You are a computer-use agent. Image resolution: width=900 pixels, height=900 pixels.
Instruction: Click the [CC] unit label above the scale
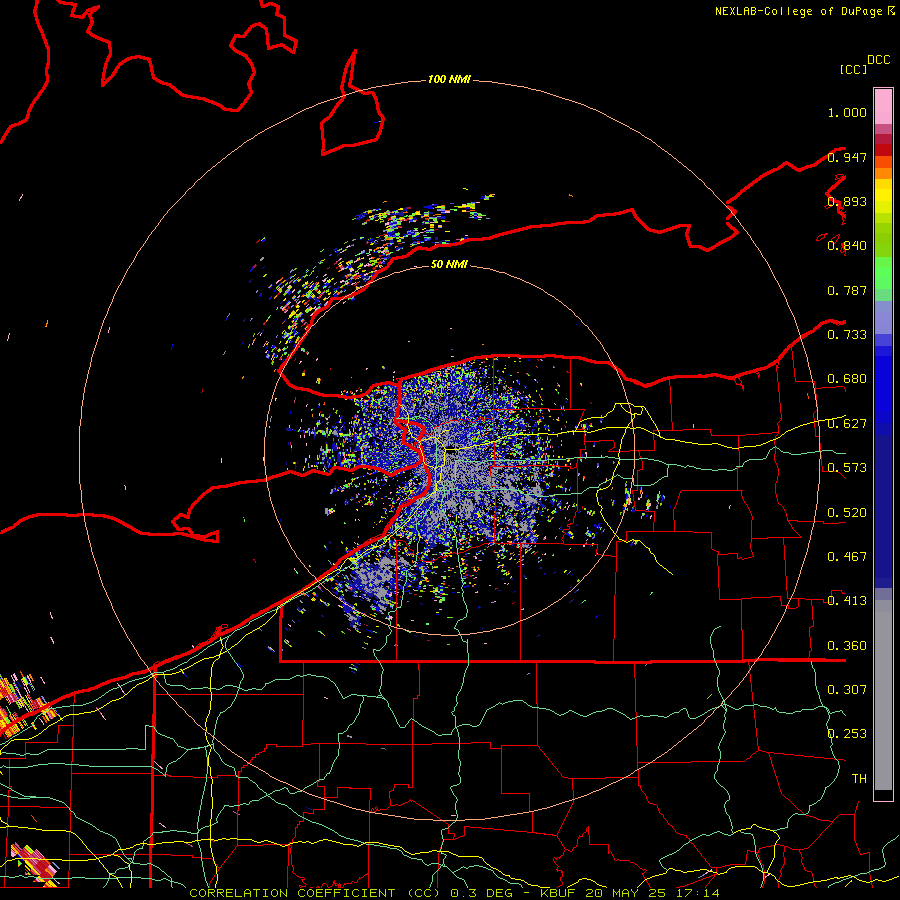(x=853, y=69)
